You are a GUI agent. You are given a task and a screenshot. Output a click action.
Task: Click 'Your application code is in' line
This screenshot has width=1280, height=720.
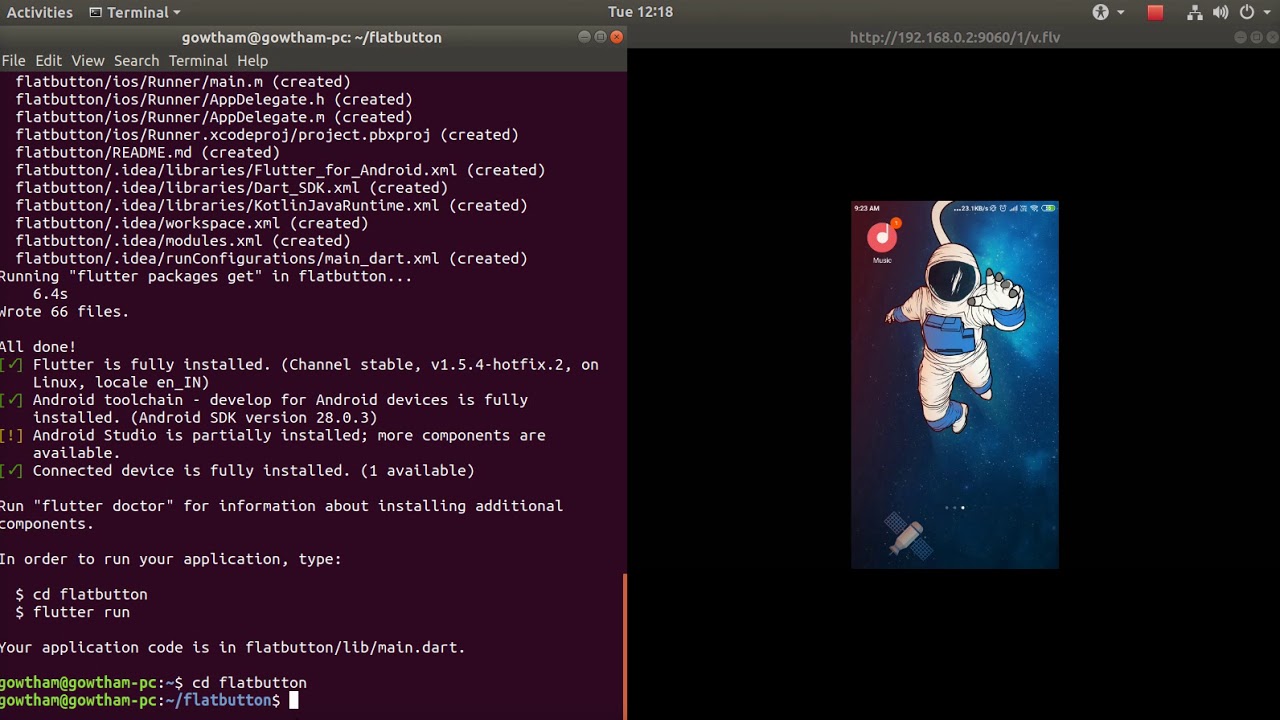(232, 648)
